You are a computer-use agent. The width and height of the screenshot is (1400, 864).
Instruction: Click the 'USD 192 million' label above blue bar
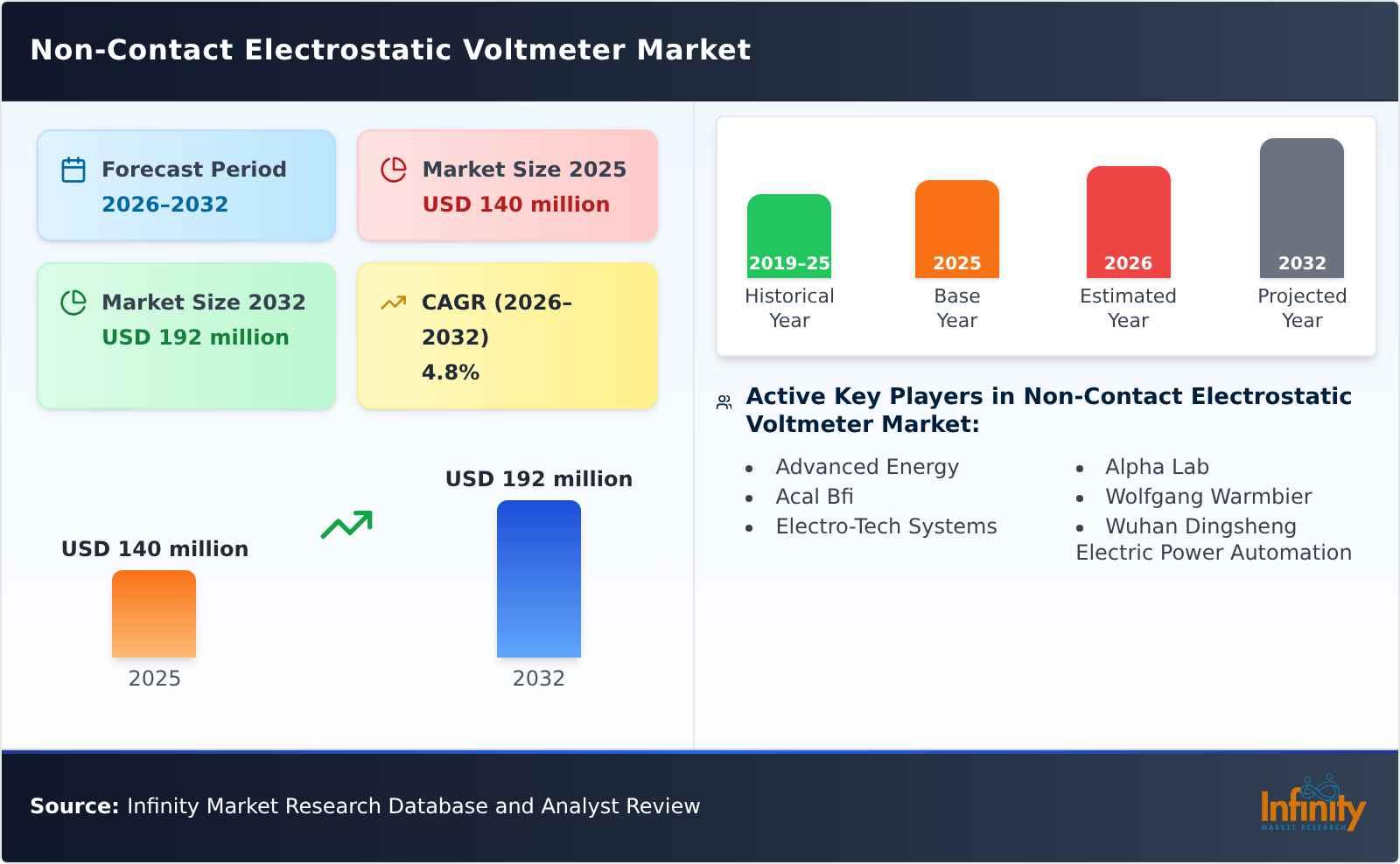(x=539, y=479)
